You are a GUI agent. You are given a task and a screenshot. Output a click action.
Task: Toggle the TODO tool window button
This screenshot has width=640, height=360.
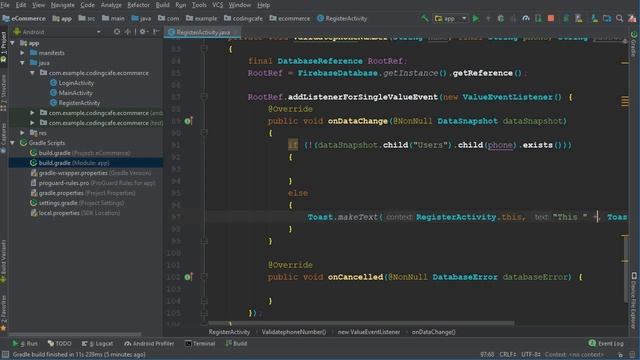click(x=60, y=344)
